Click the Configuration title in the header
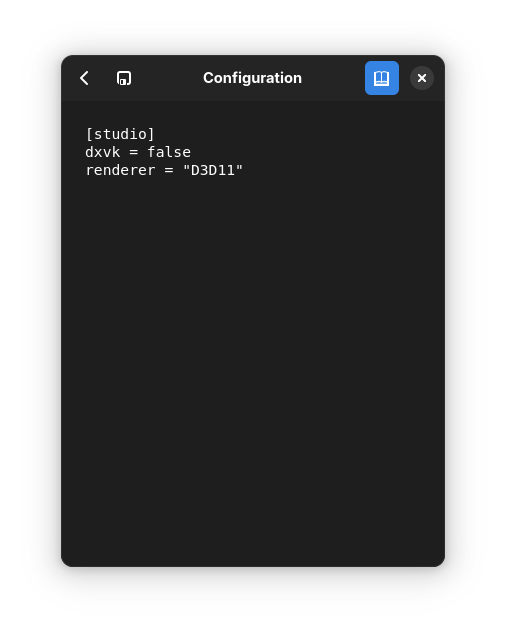This screenshot has width=506, height=634. 252,78
